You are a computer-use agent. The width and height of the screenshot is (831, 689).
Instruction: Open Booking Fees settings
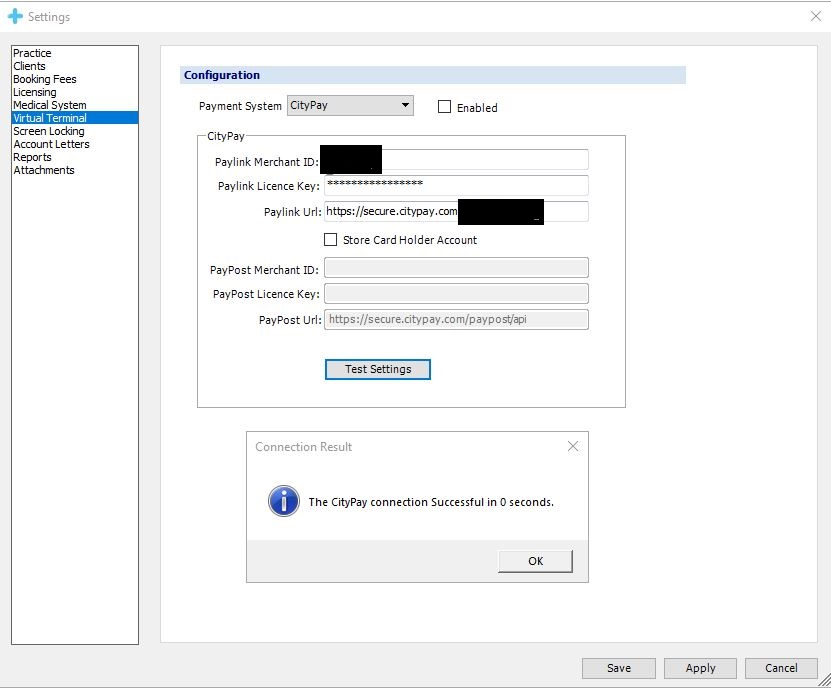[x=45, y=79]
